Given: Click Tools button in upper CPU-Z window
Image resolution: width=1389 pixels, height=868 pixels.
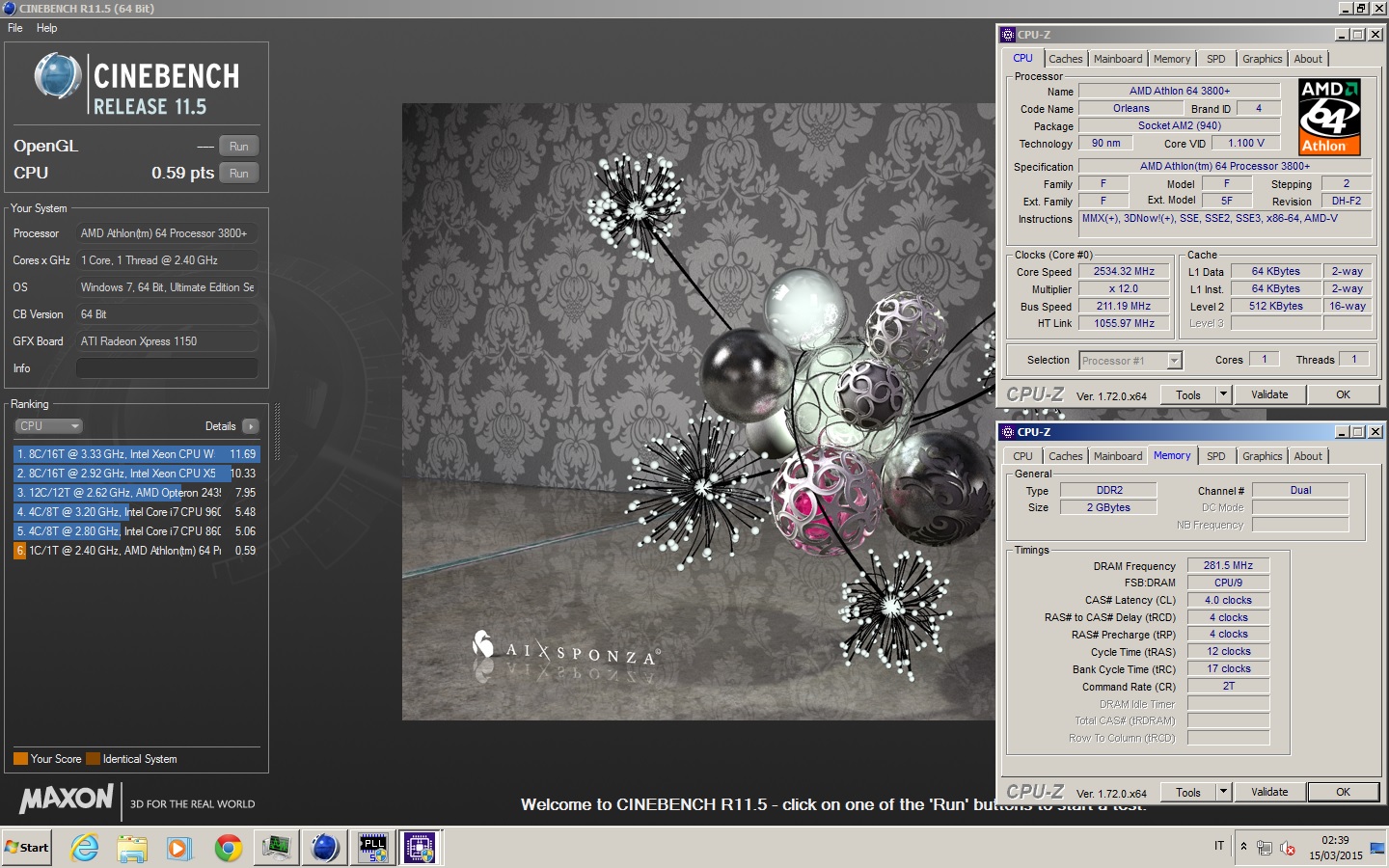Looking at the screenshot, I should pyautogui.click(x=1188, y=395).
